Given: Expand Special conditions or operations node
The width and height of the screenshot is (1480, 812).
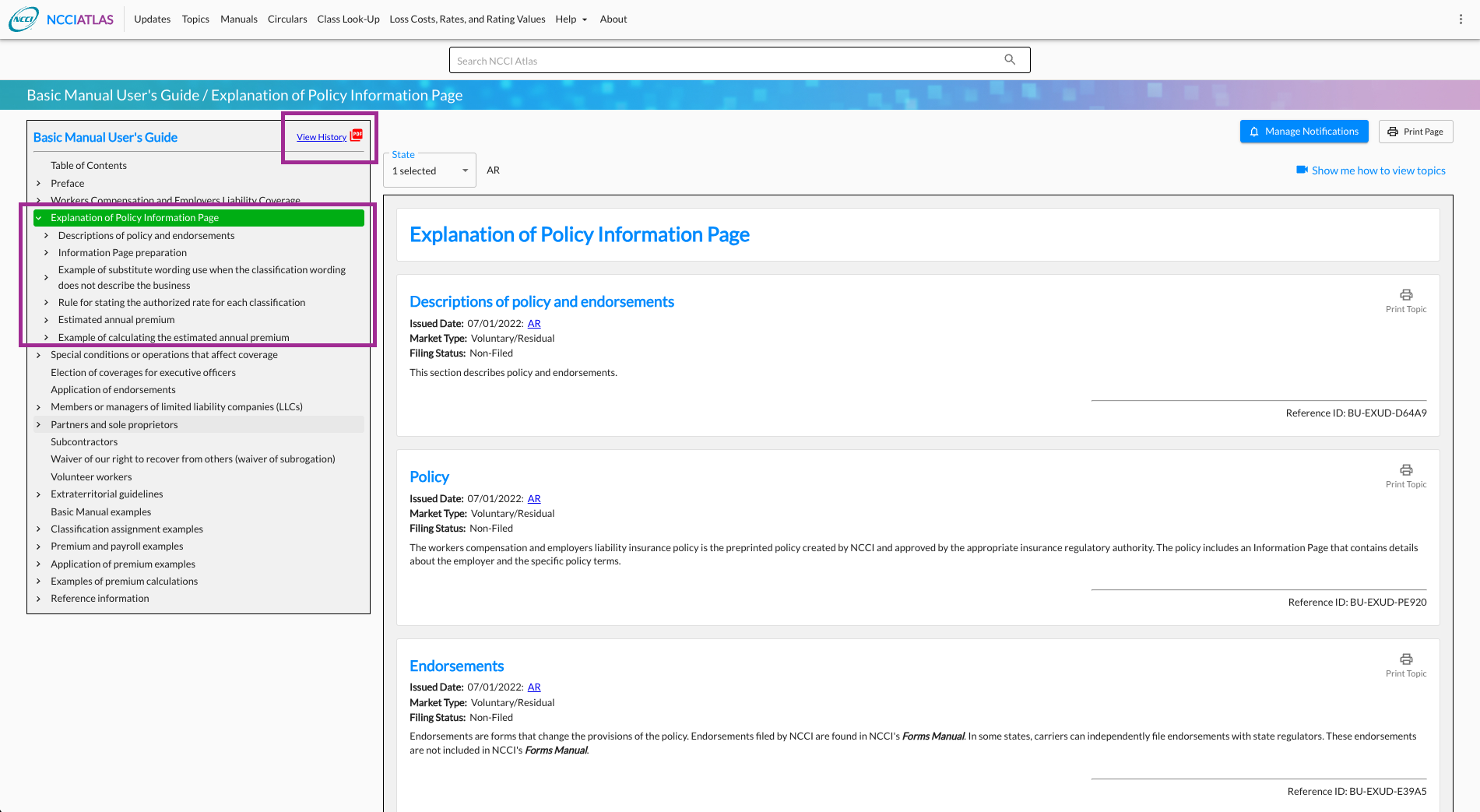Looking at the screenshot, I should point(39,355).
